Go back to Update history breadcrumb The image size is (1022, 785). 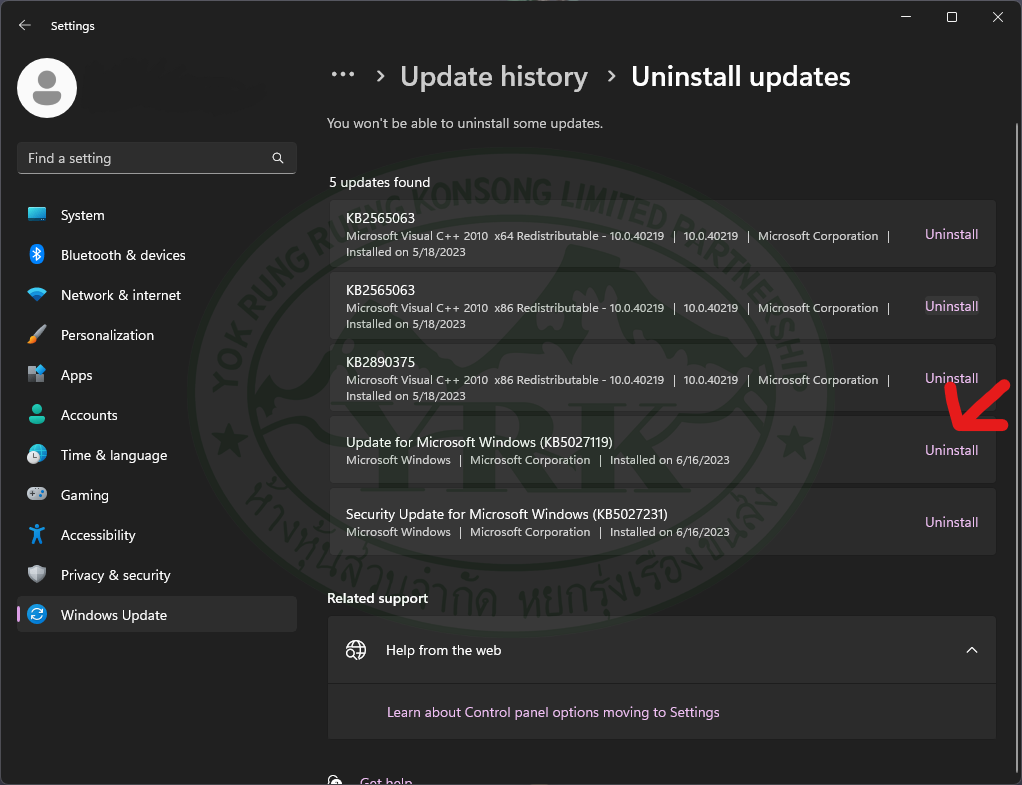point(494,76)
